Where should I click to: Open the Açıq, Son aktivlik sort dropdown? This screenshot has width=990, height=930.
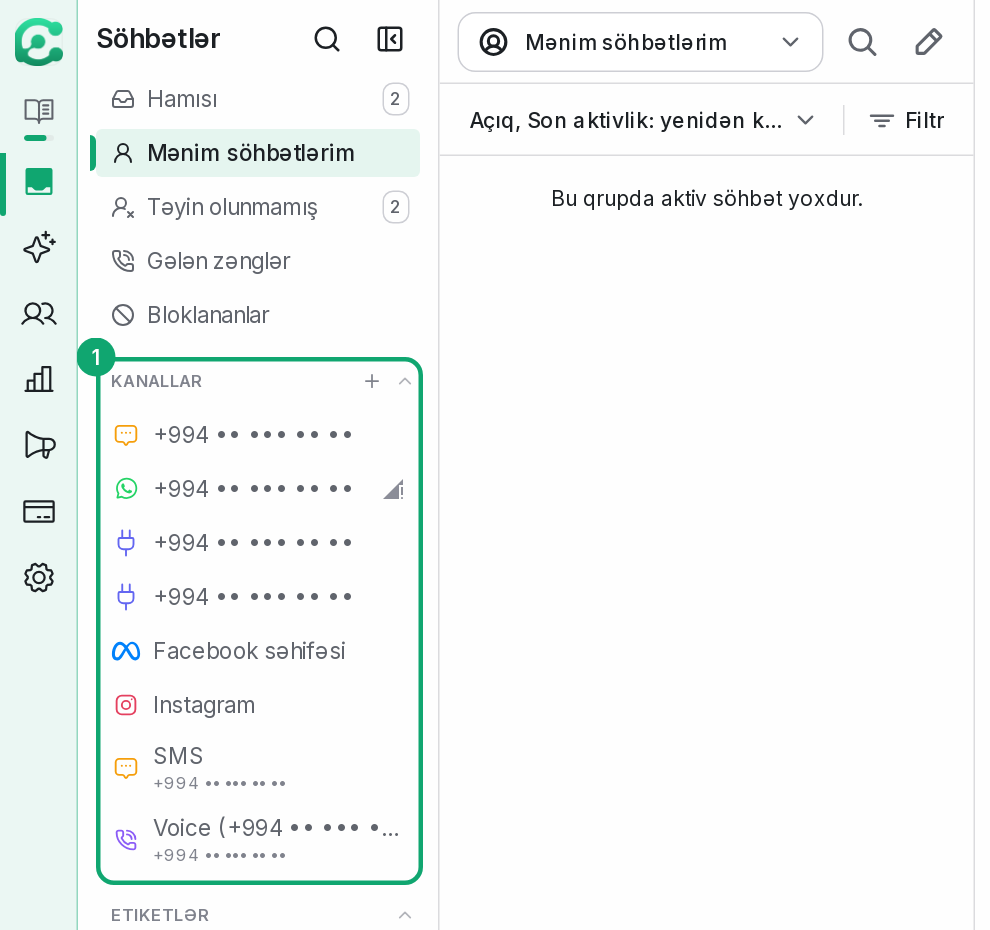(641, 120)
